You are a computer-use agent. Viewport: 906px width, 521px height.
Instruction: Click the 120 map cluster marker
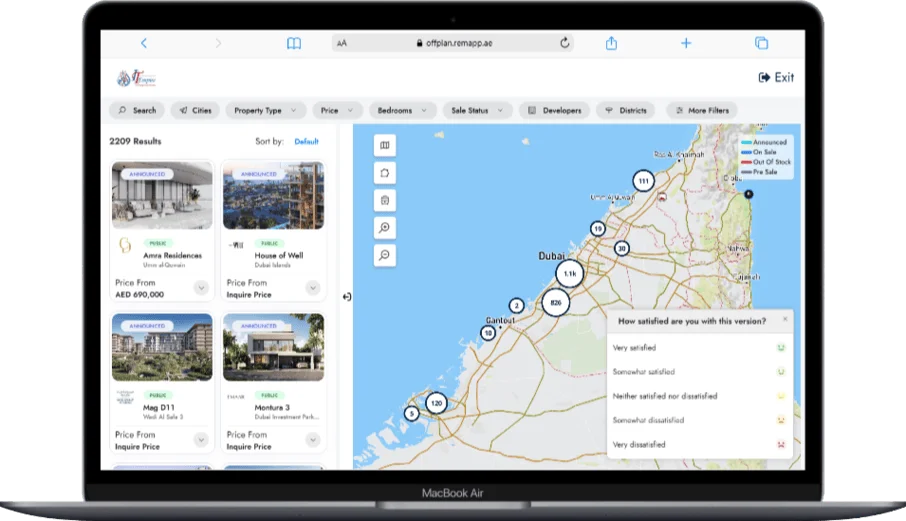coord(436,403)
